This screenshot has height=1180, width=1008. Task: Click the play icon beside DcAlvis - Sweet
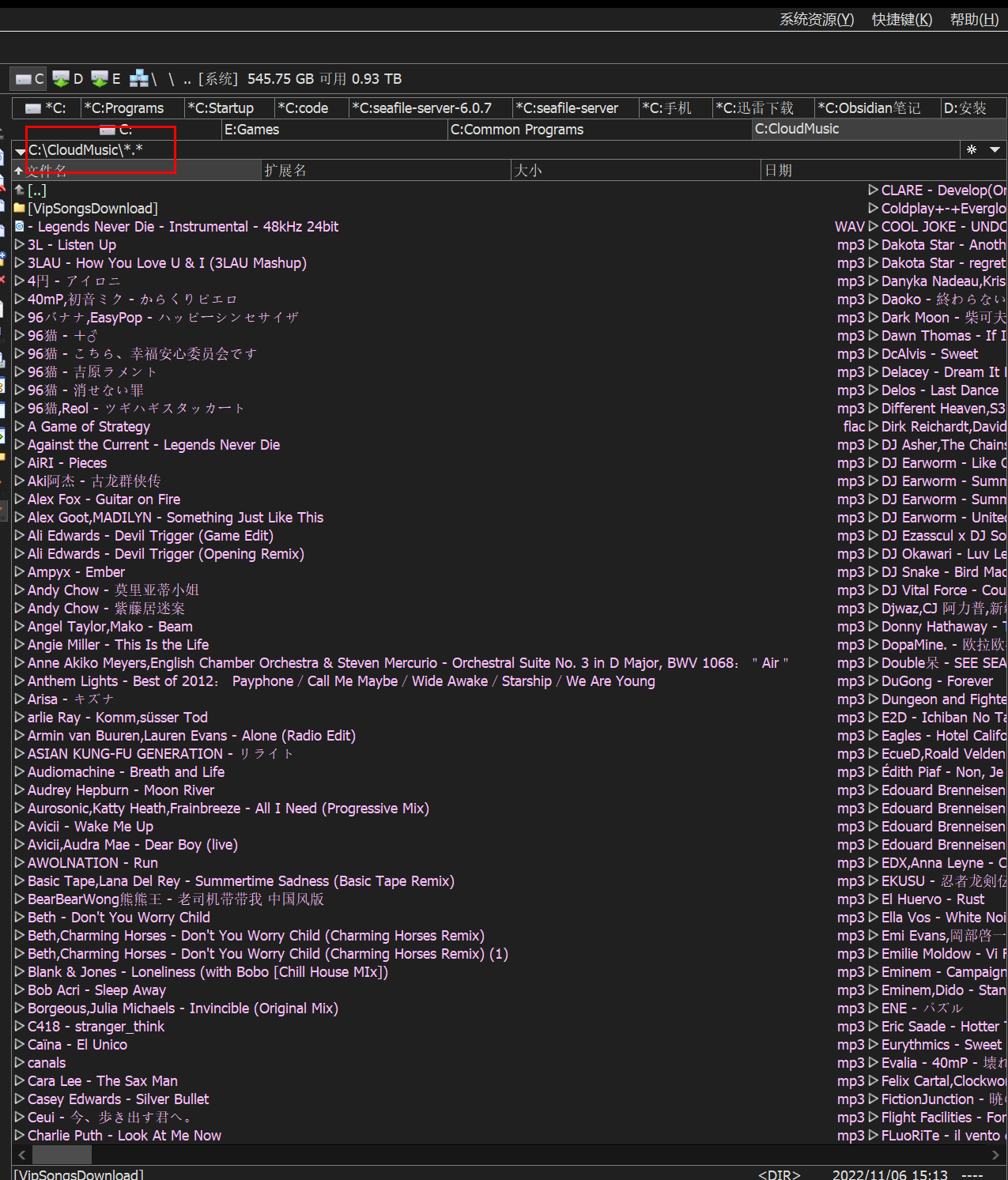click(874, 354)
